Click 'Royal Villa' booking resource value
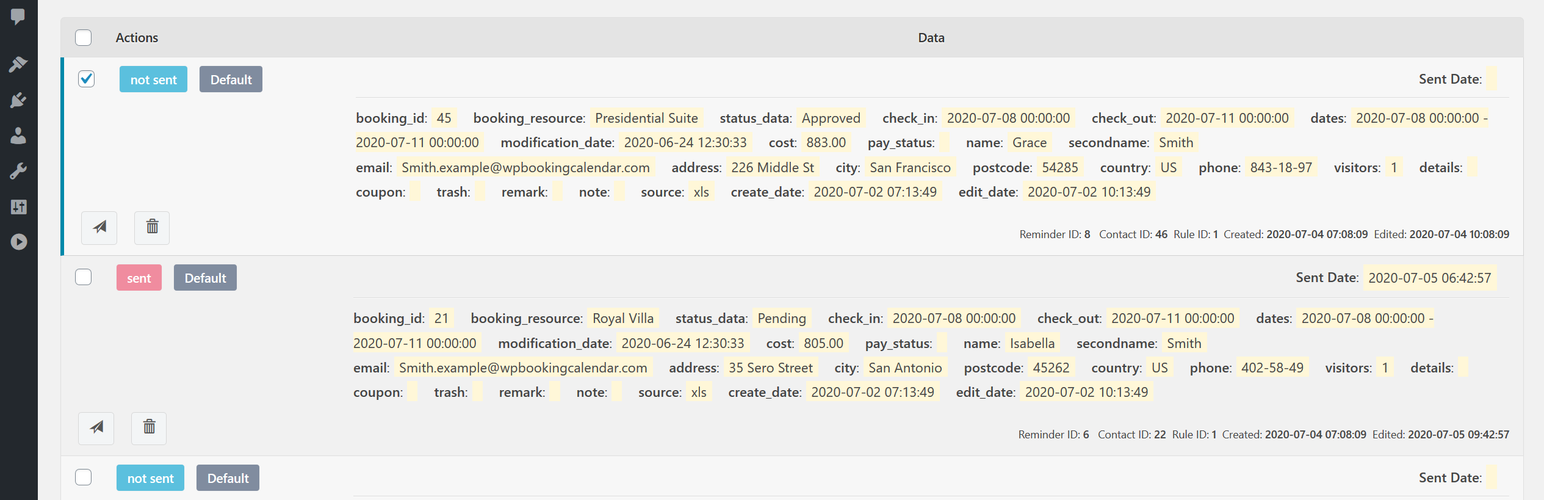 623,318
